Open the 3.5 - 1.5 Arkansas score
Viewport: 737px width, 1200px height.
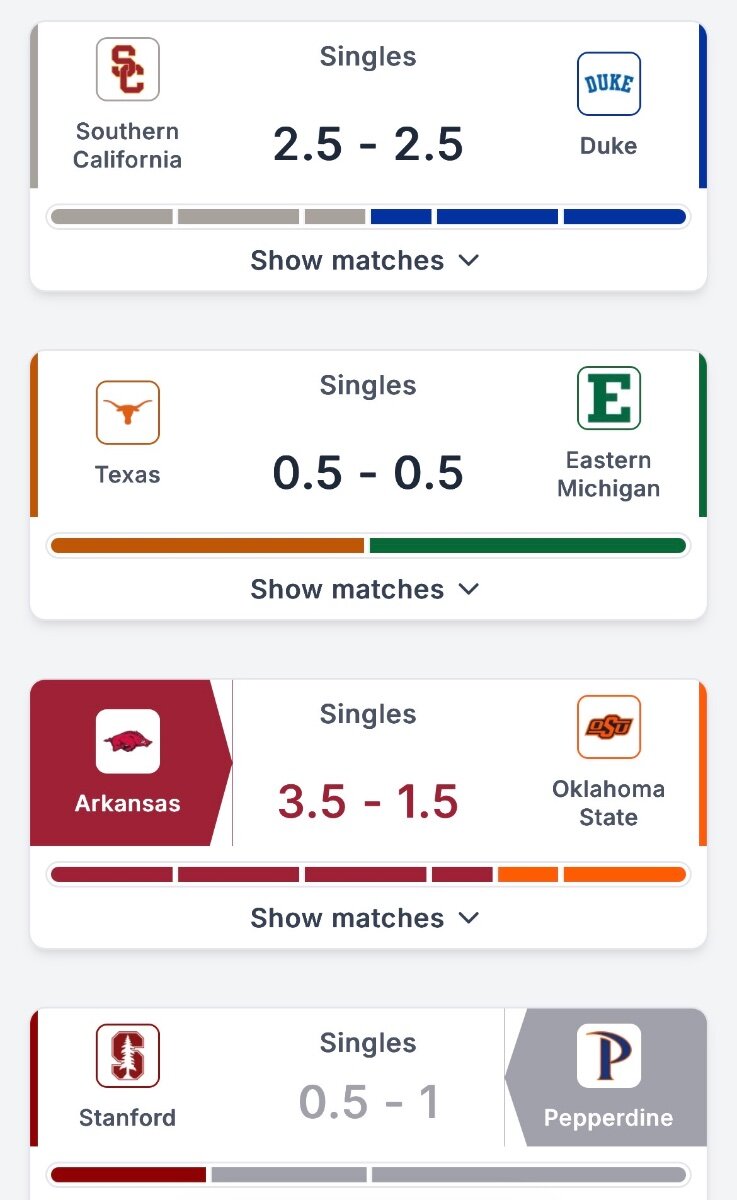pos(368,802)
